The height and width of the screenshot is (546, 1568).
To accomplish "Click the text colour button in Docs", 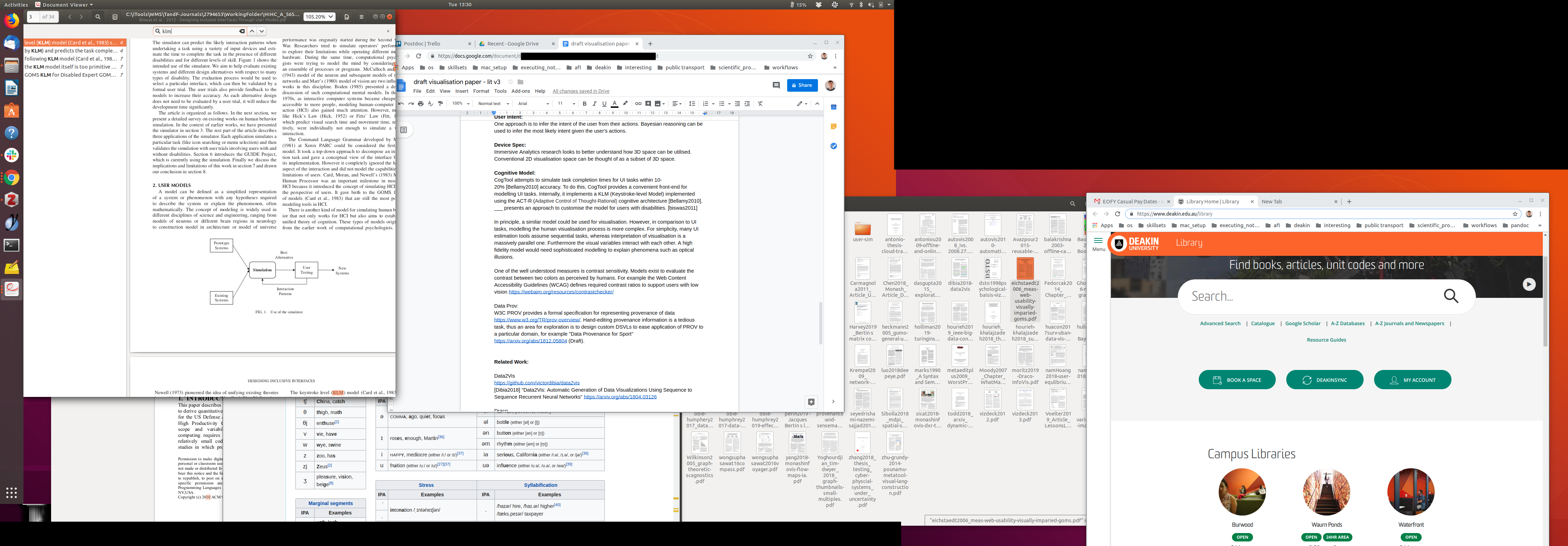I will (614, 104).
